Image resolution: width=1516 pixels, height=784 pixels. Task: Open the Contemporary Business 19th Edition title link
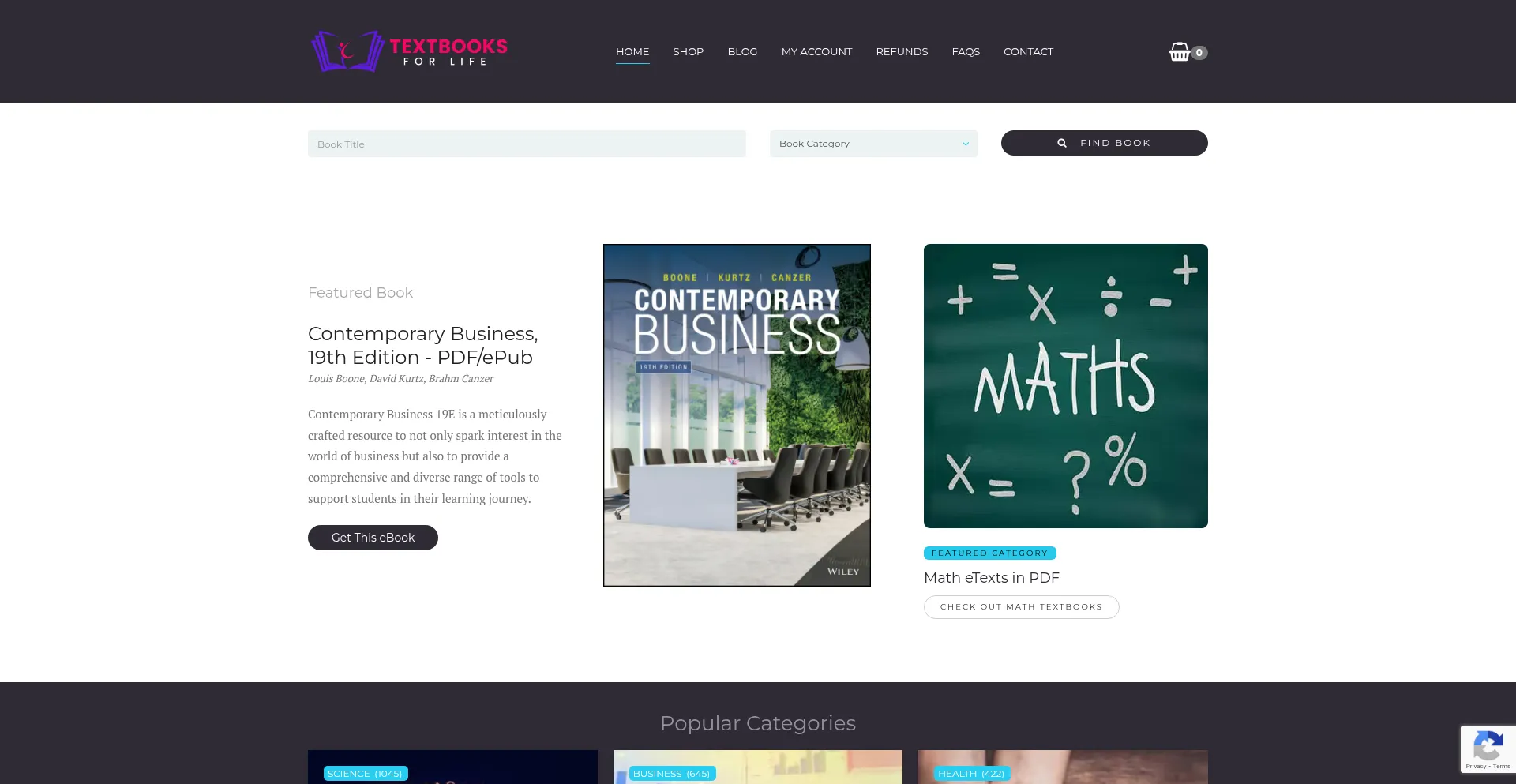[x=422, y=345]
